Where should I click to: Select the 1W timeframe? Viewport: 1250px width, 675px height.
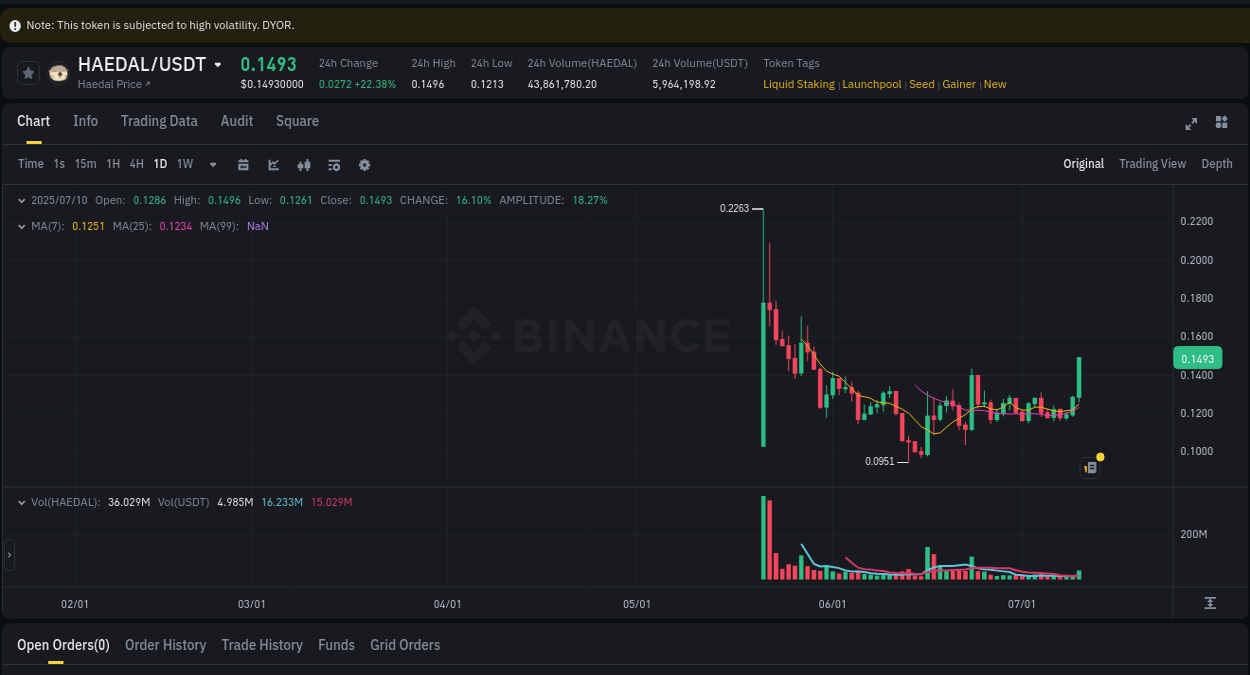coord(184,163)
